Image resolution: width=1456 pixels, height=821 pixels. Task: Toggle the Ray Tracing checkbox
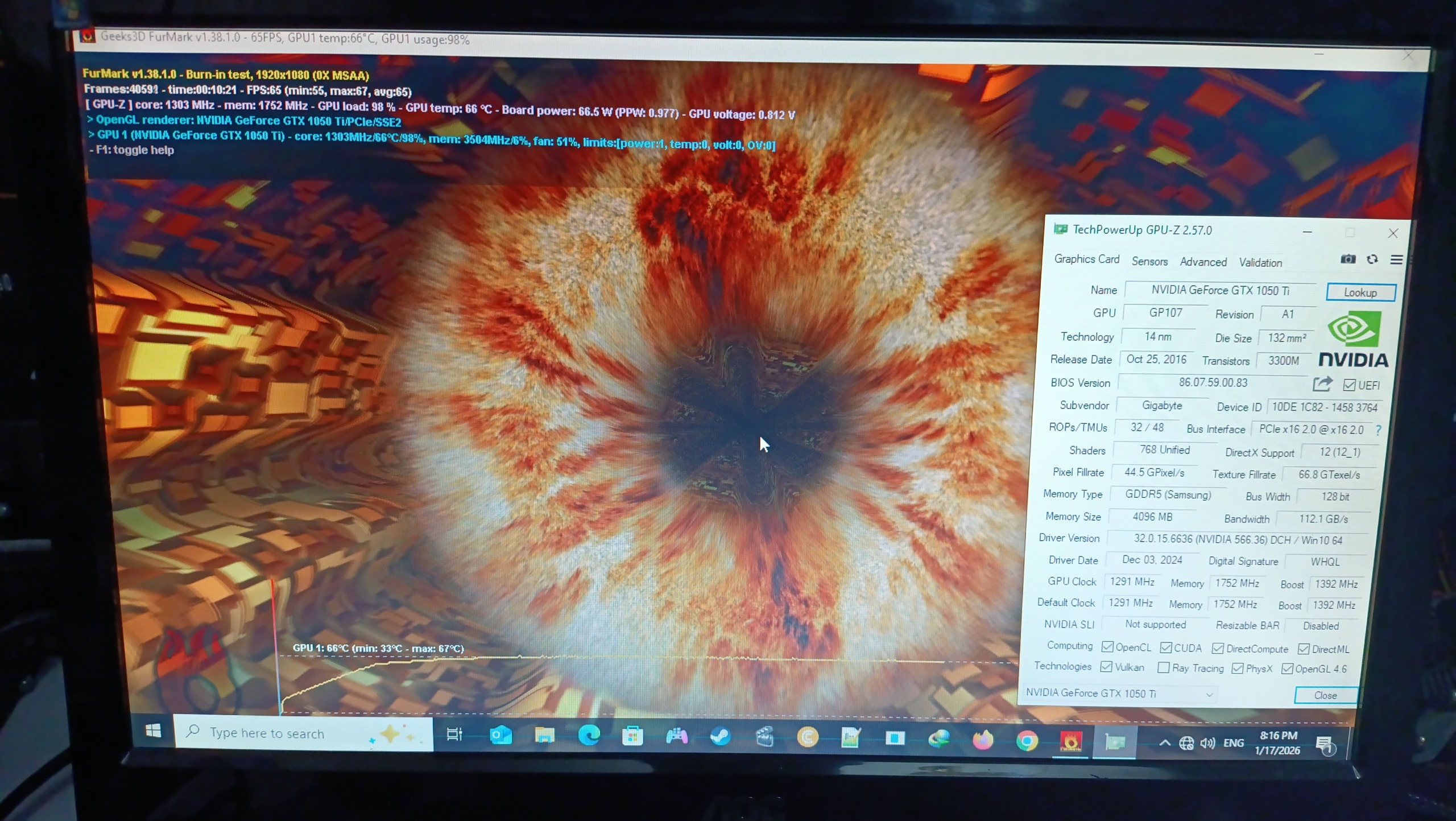(1164, 667)
